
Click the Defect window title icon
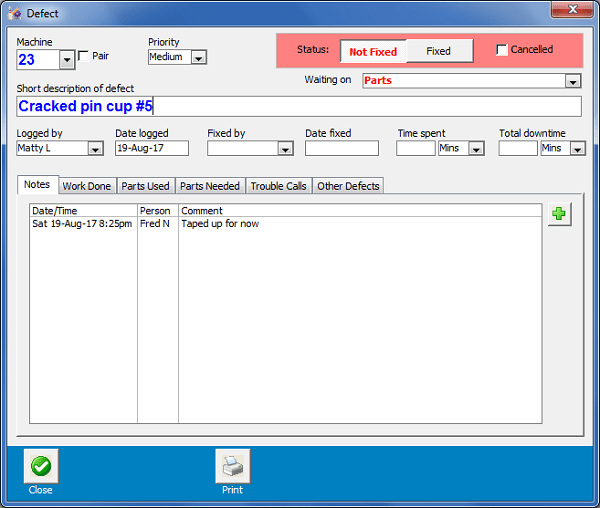pyautogui.click(x=15, y=13)
